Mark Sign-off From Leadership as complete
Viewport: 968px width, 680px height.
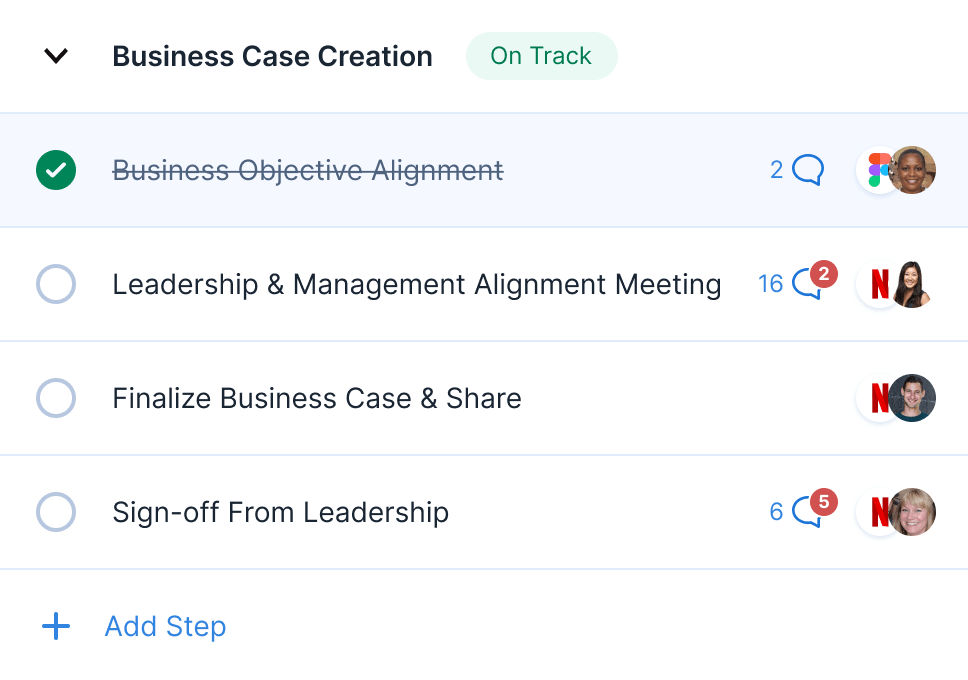pos(56,512)
